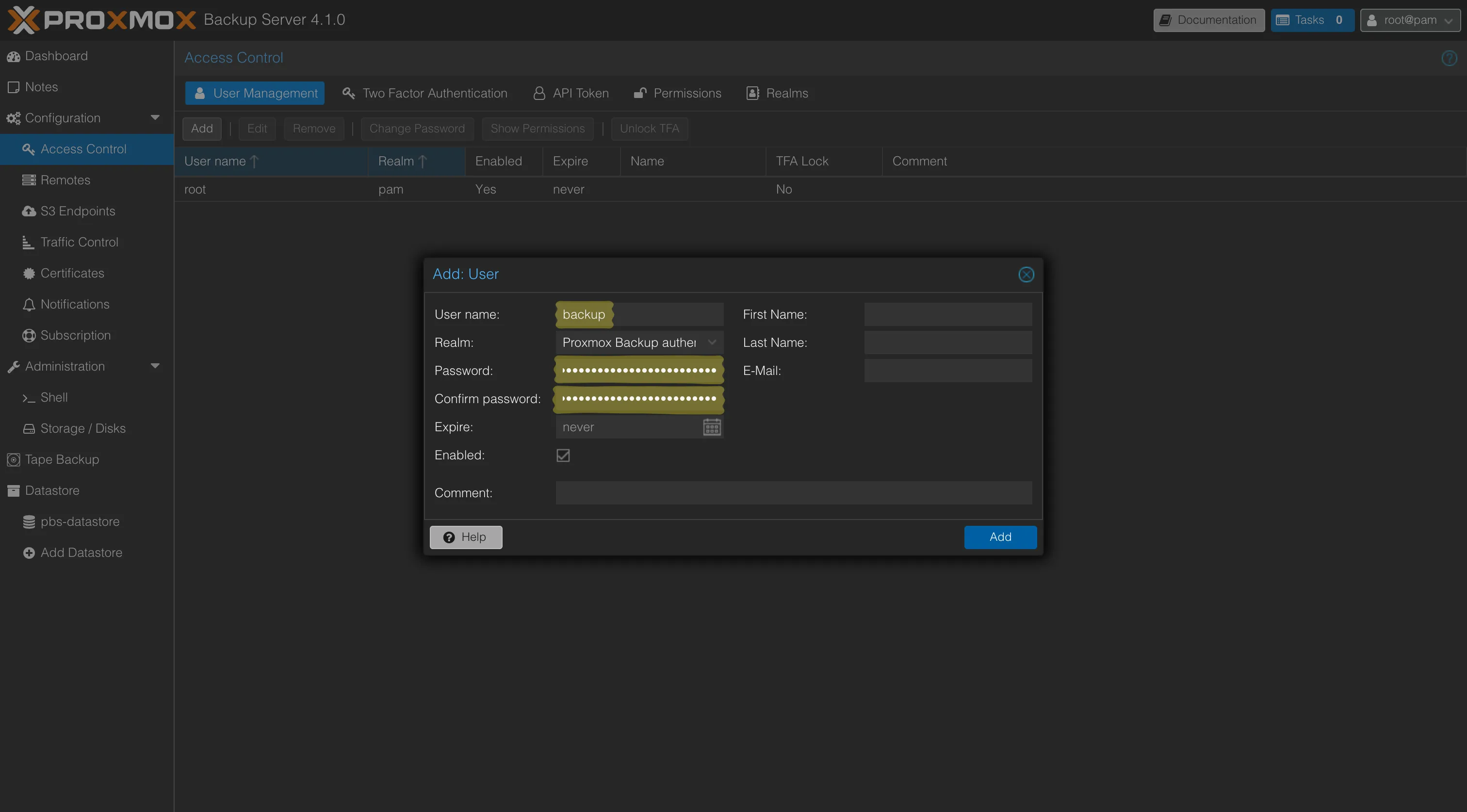Click into the Comment field

click(793, 492)
